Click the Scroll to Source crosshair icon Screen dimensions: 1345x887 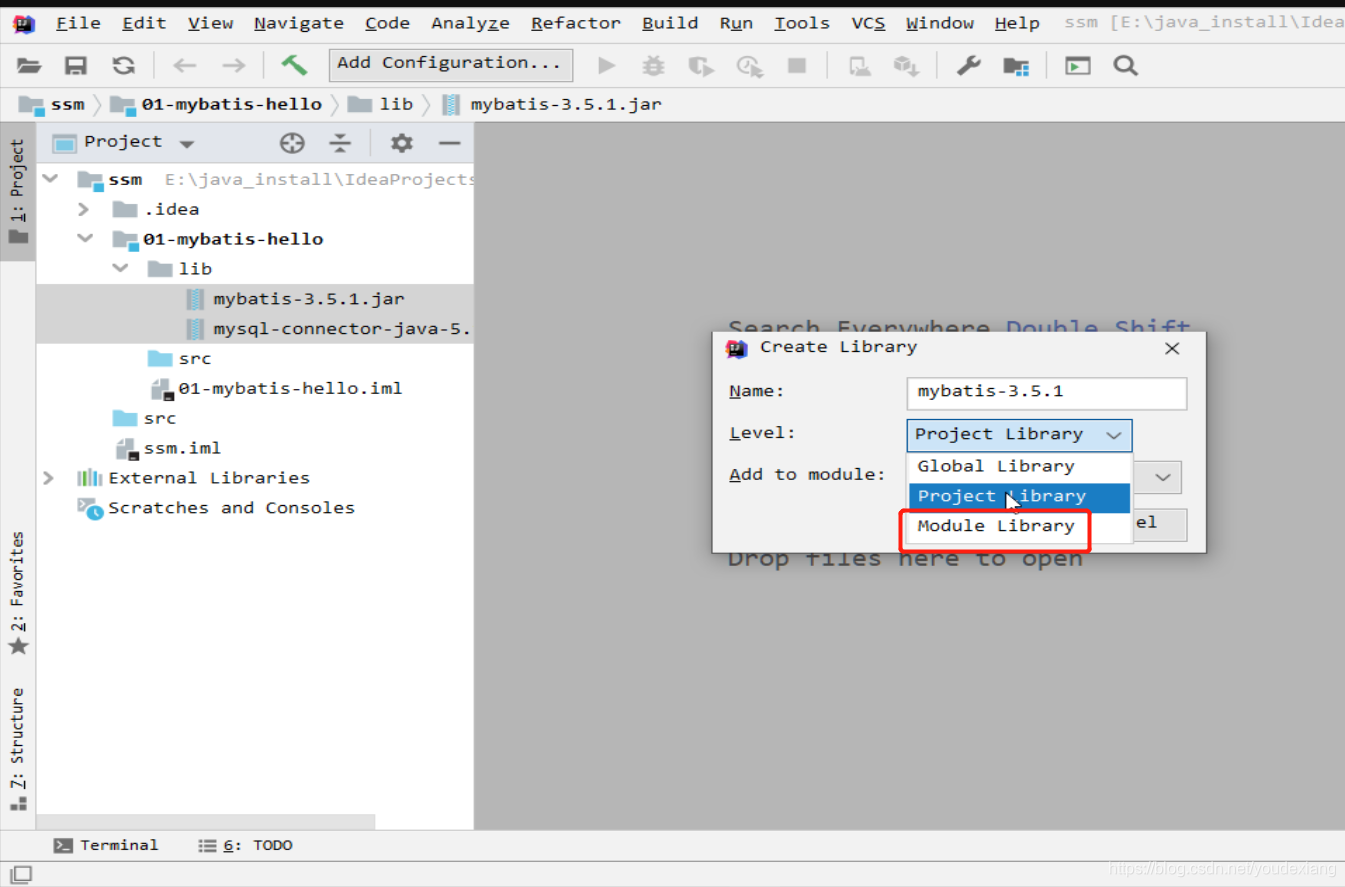pos(292,143)
